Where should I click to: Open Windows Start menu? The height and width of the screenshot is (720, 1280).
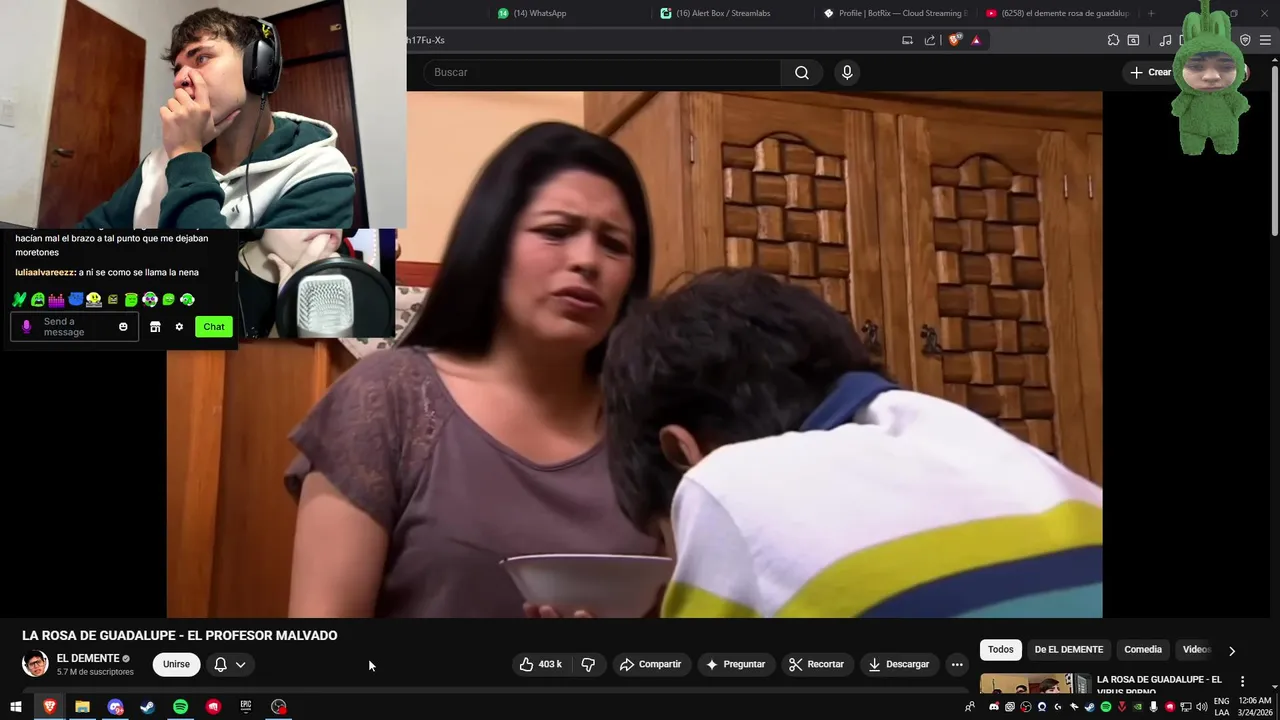coord(16,707)
